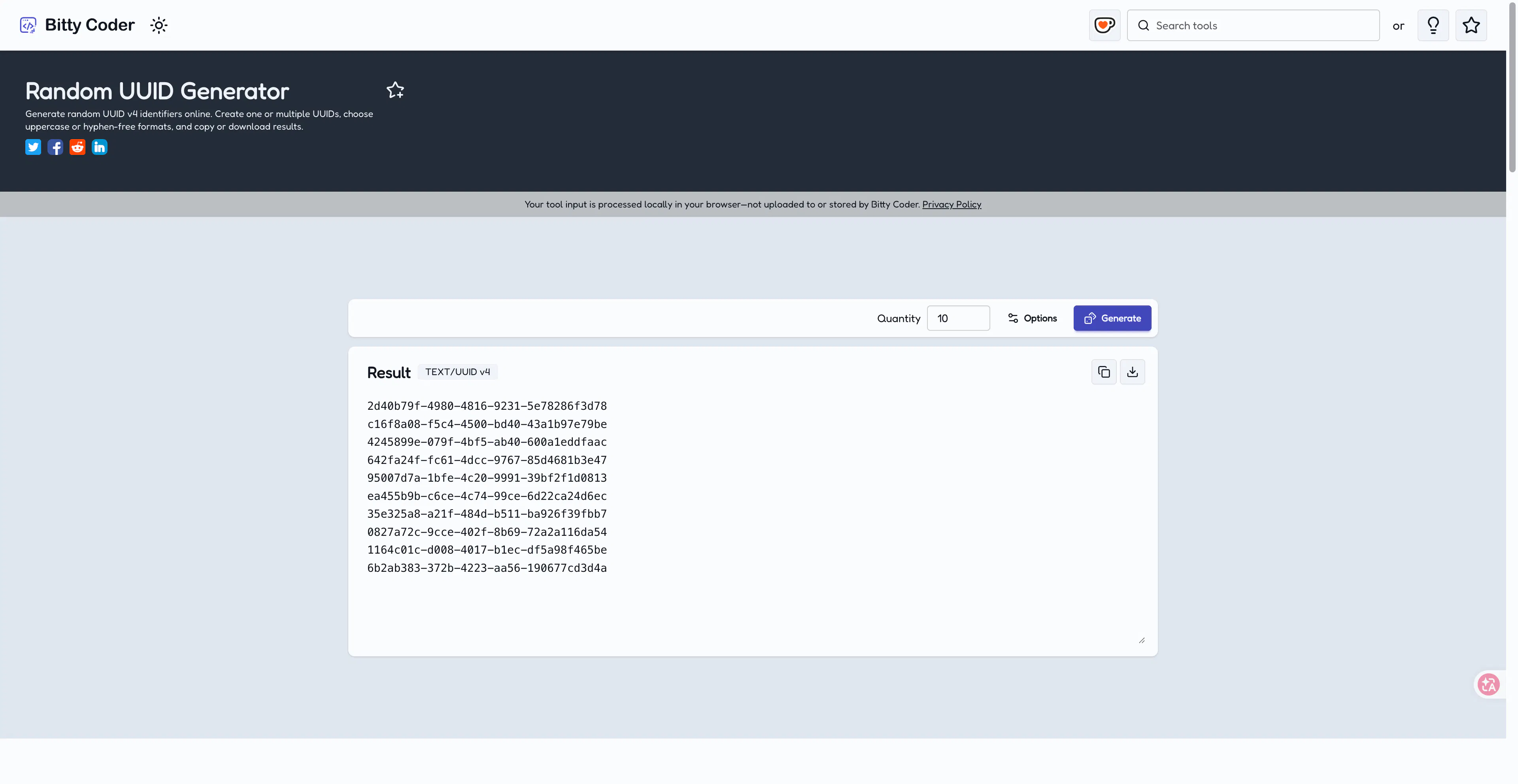Click the Quantity label
1518x784 pixels.
(899, 318)
